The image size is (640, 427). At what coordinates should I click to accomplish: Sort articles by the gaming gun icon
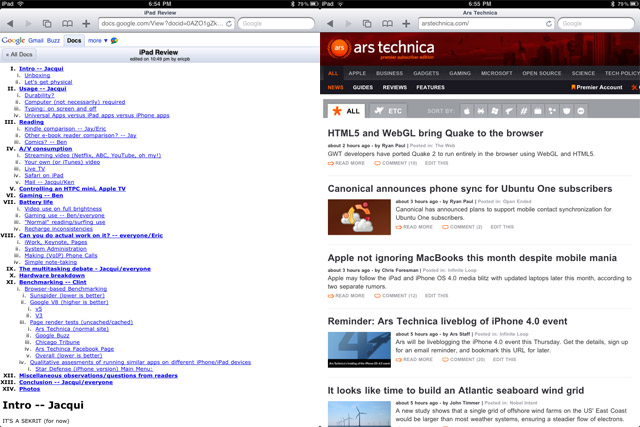click(x=509, y=111)
